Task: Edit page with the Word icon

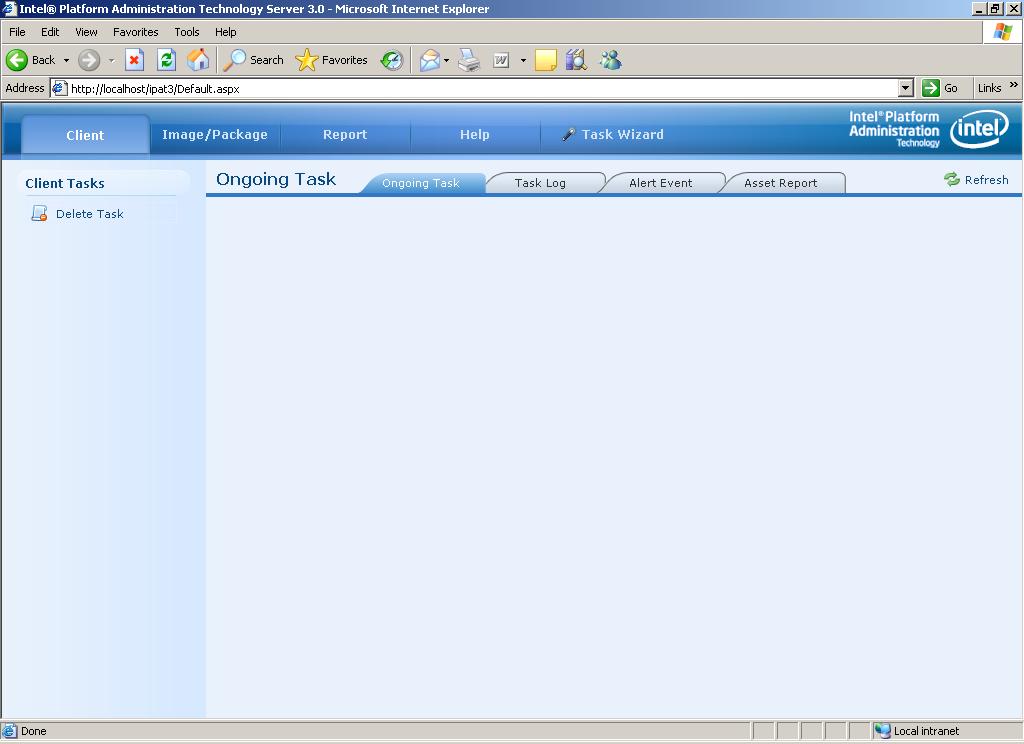Action: point(501,60)
